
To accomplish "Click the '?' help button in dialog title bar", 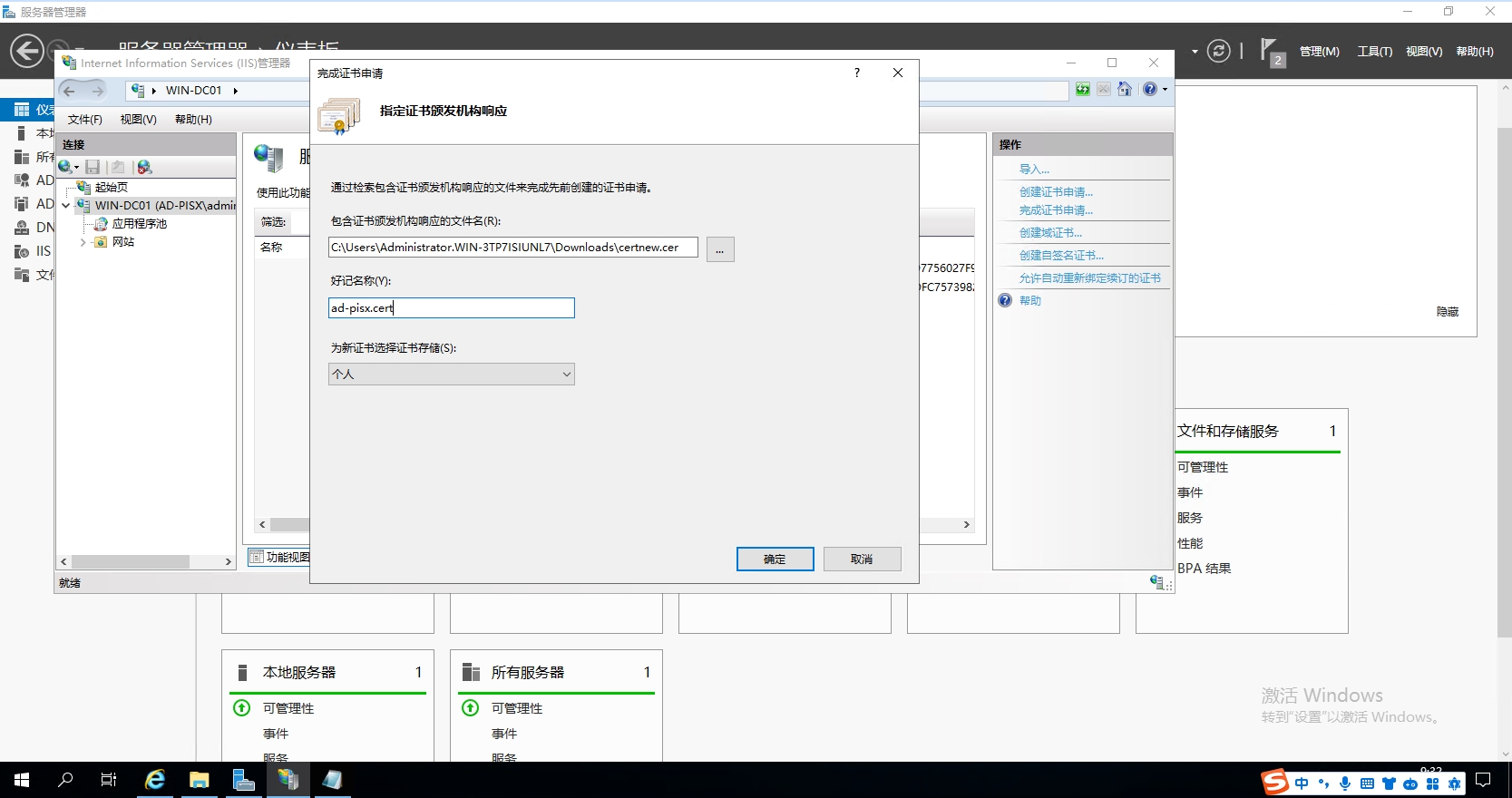I will 857,73.
